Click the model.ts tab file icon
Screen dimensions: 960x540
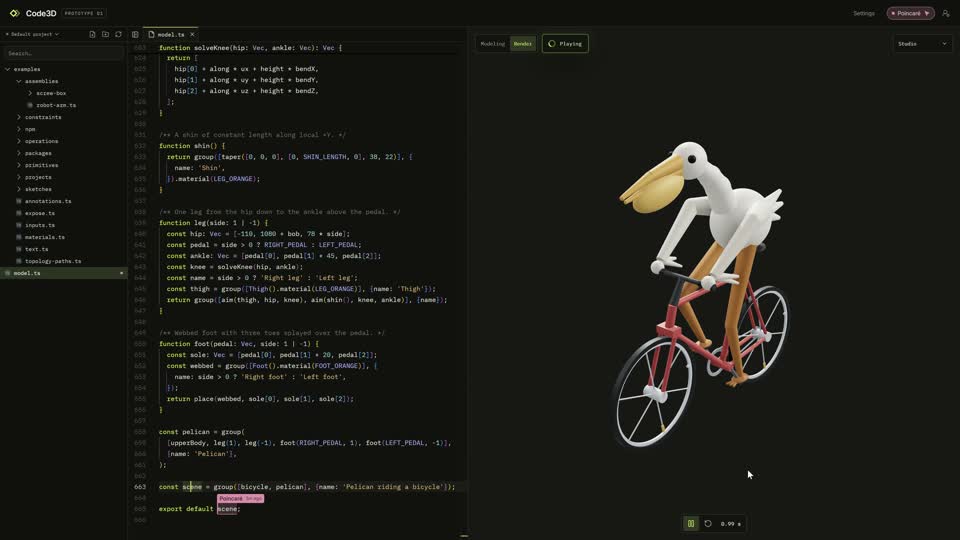151,34
